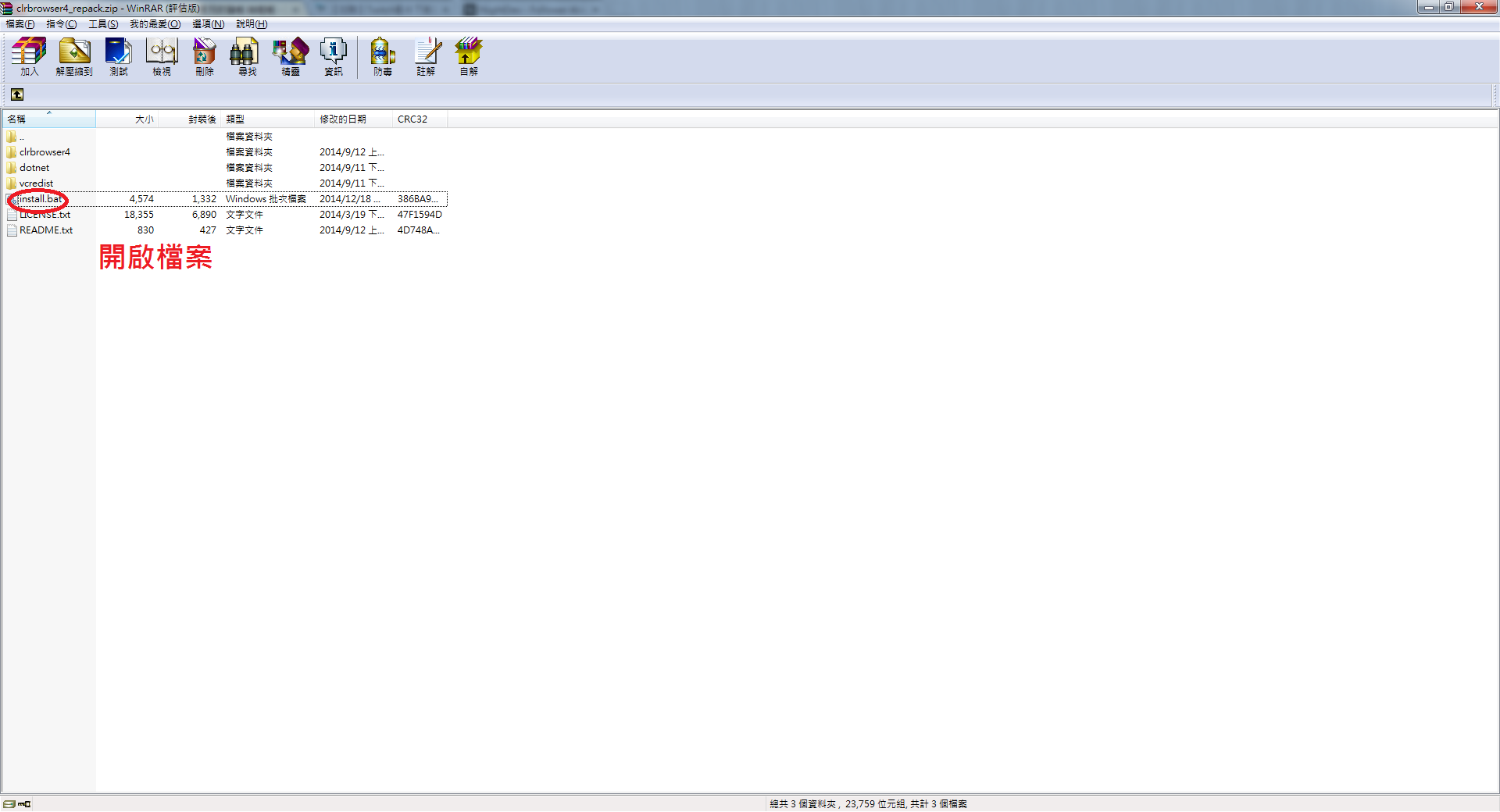Select the vcredist folder name
The image size is (1500, 812).
click(37, 183)
